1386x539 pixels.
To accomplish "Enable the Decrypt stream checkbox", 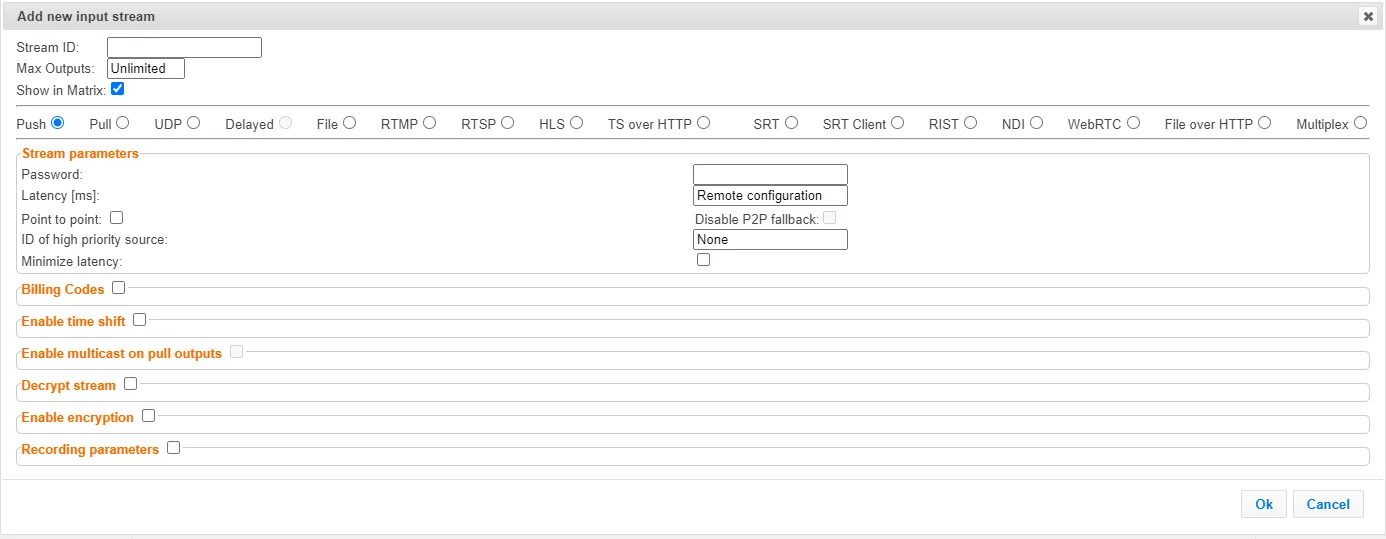I will pyautogui.click(x=130, y=384).
